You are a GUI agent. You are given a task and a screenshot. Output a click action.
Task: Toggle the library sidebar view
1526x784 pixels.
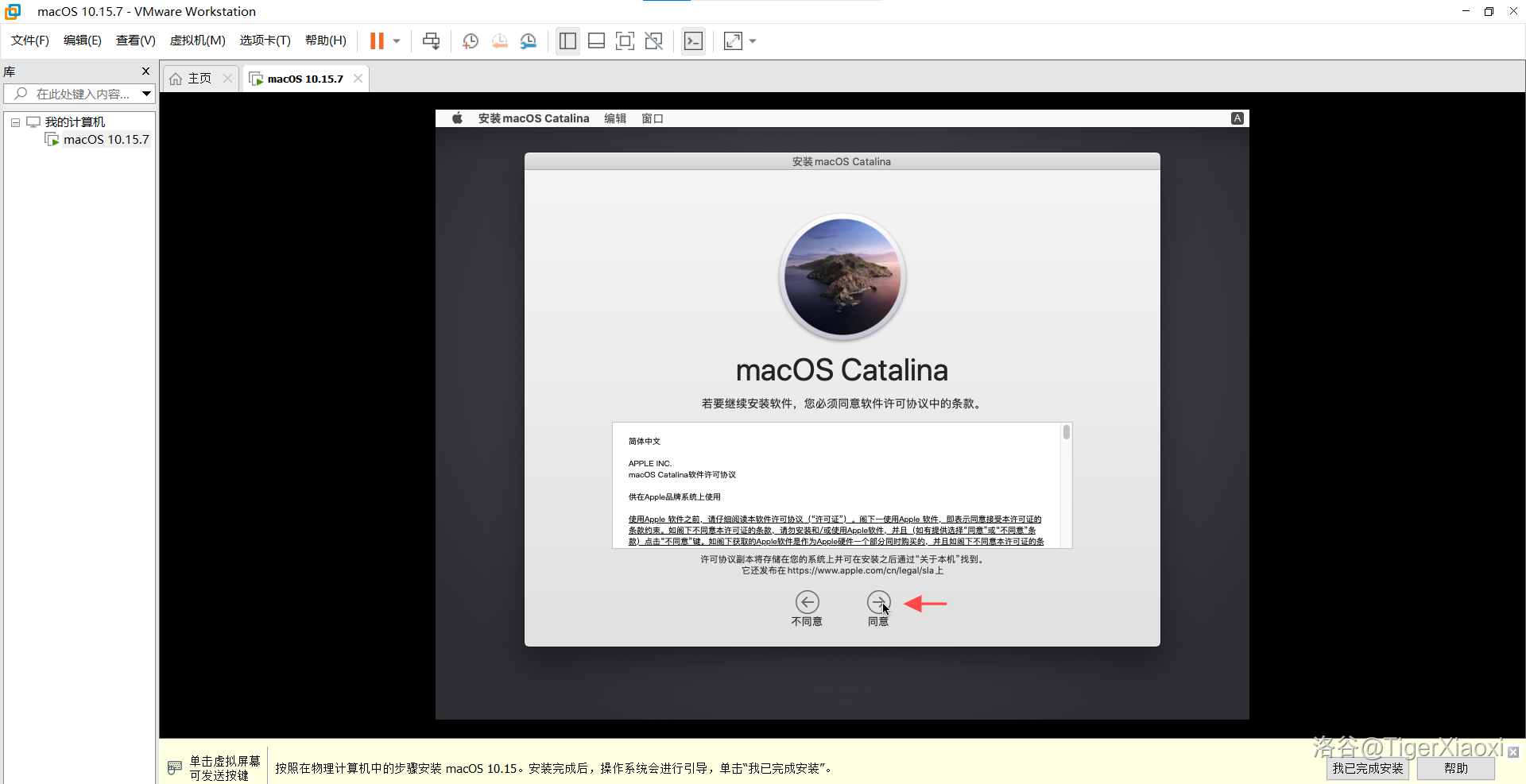tap(567, 41)
